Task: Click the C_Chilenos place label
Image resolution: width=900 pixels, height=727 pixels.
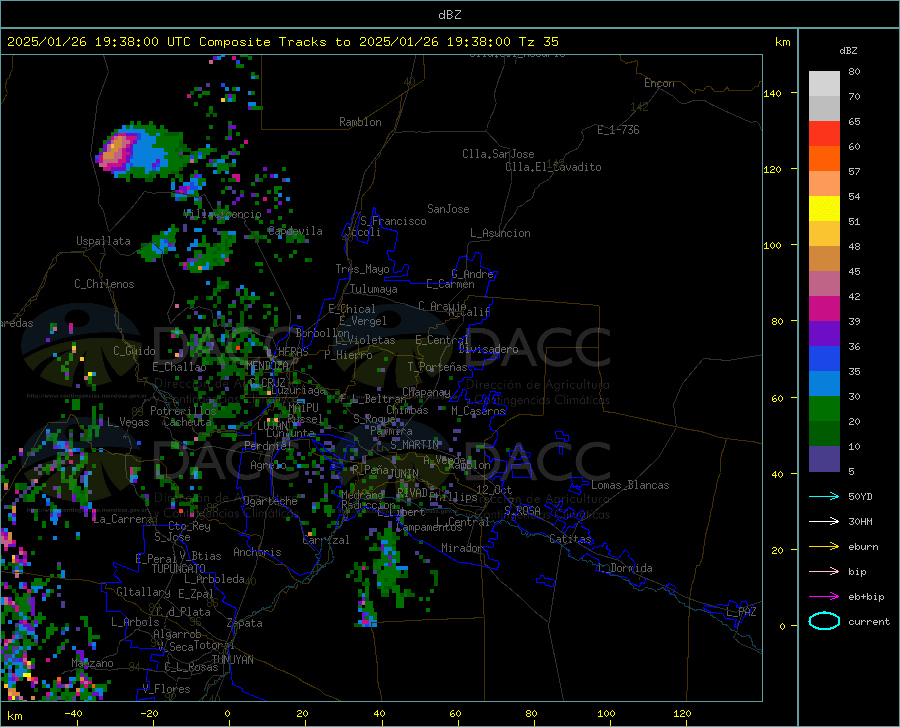Action: coord(104,284)
